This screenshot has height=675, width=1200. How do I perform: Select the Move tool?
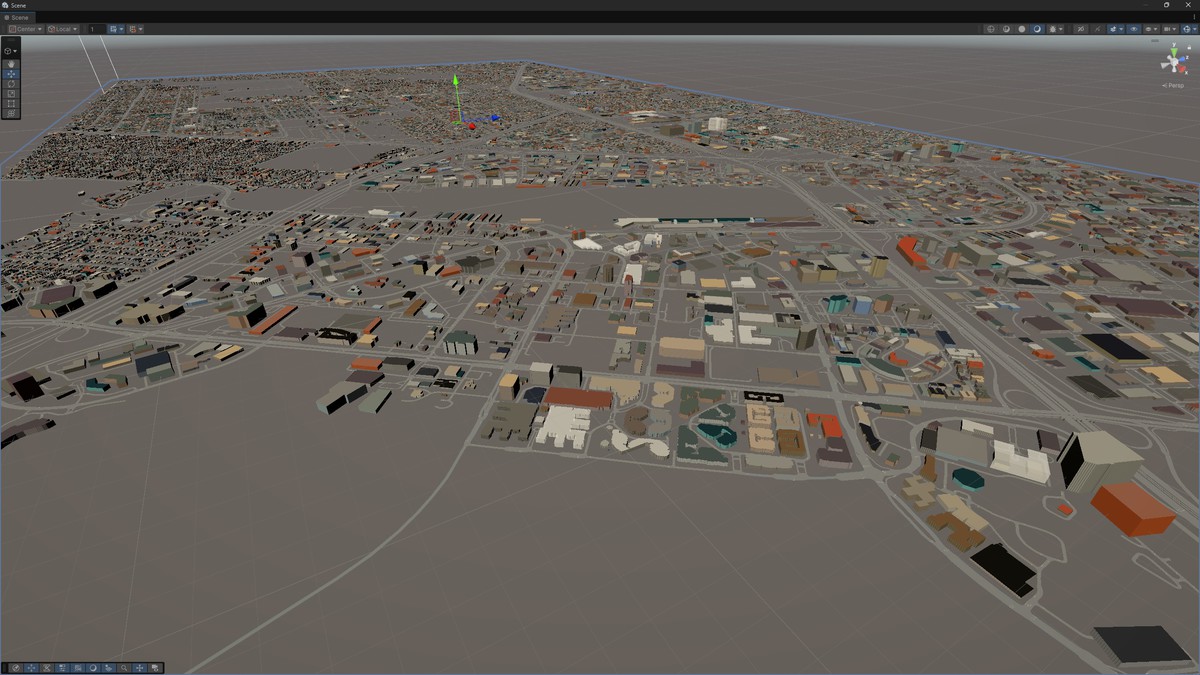[x=11, y=74]
